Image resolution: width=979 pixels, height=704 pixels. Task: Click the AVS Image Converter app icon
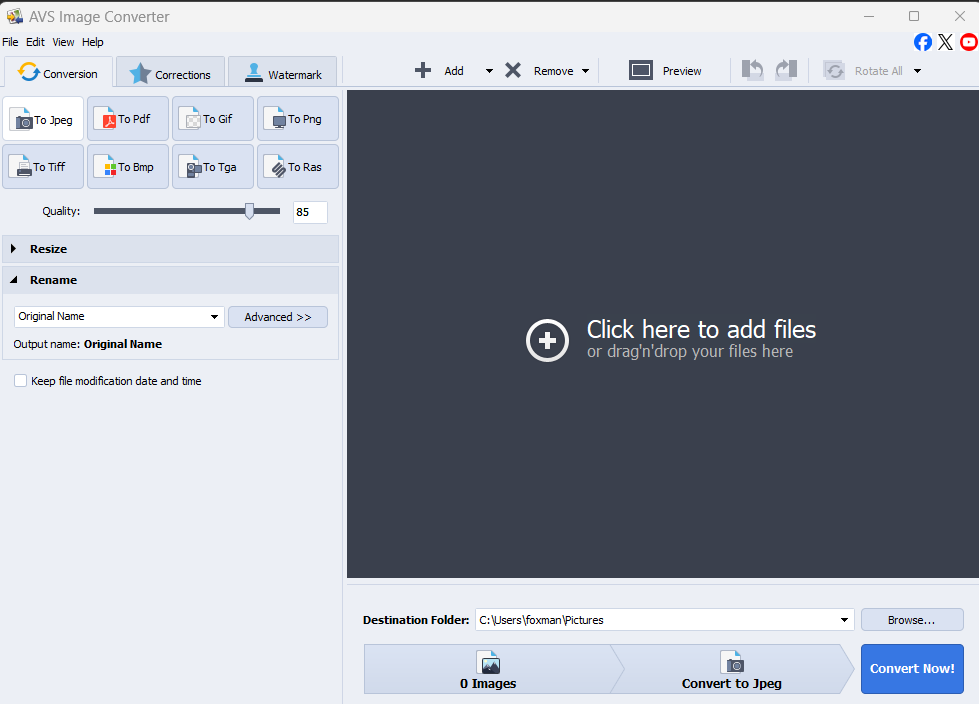14,16
